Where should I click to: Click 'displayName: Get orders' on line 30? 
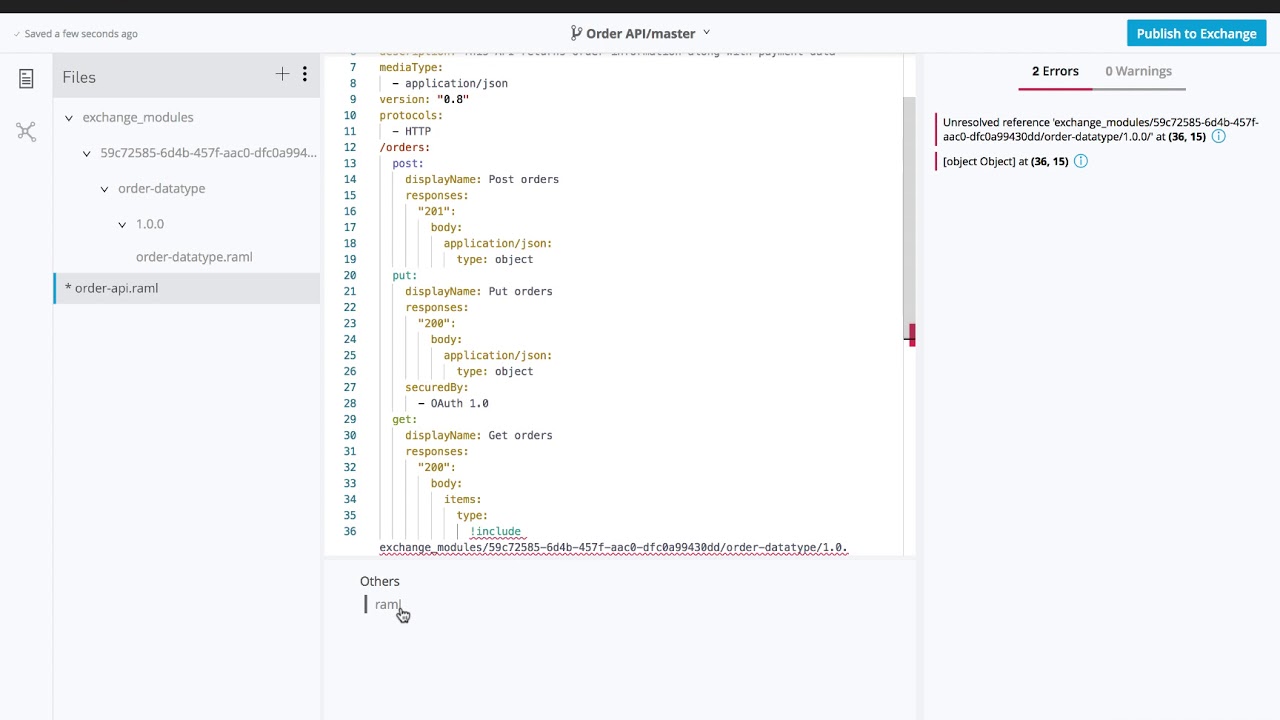(x=479, y=435)
